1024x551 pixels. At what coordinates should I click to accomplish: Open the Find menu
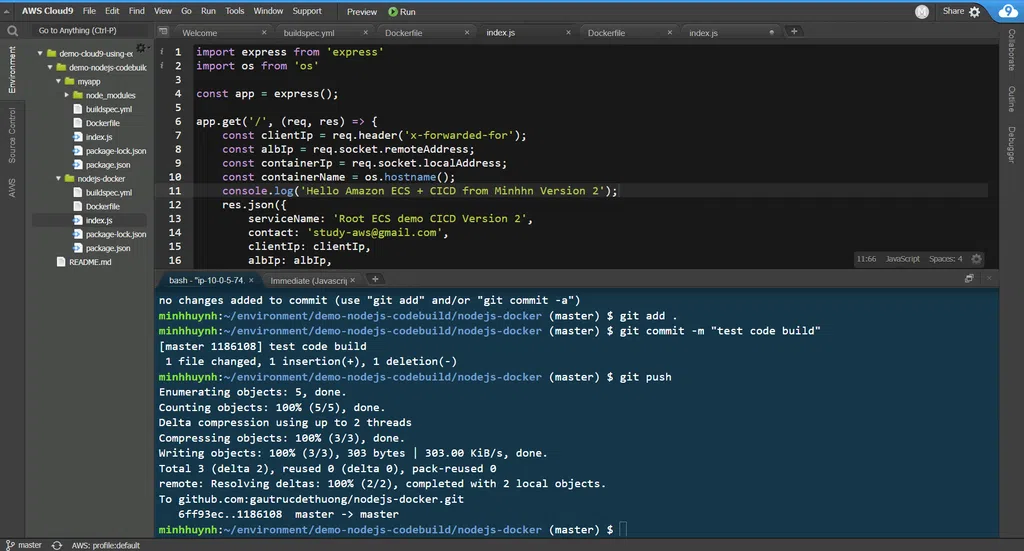point(136,11)
